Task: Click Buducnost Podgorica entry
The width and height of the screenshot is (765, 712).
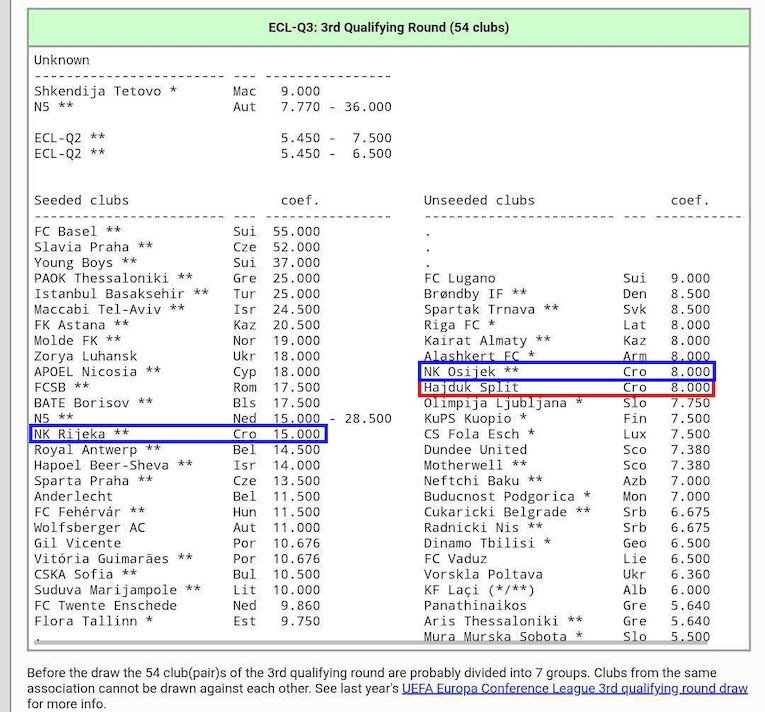Action: [x=567, y=496]
